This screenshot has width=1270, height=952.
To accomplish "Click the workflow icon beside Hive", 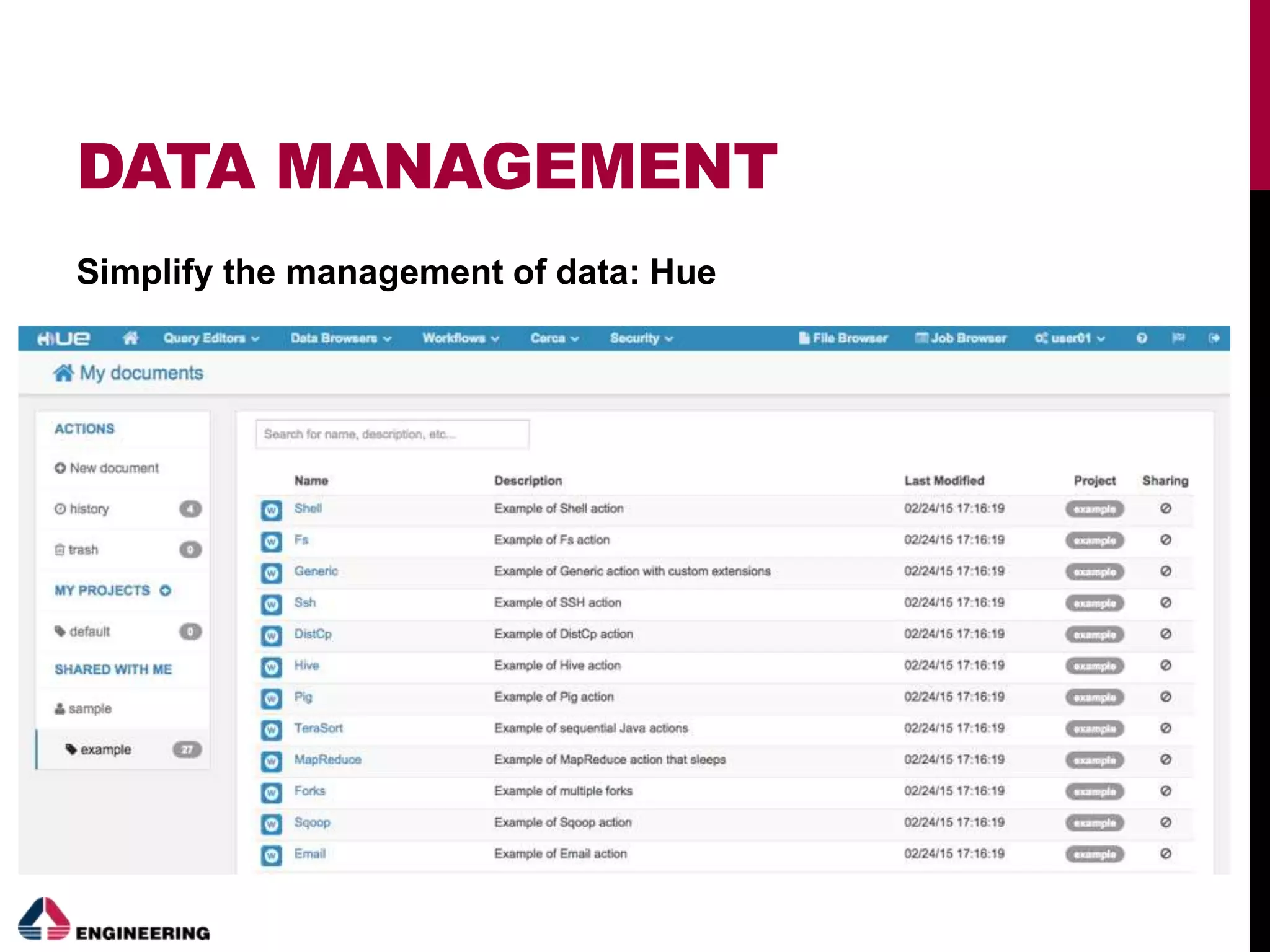I will [x=271, y=668].
